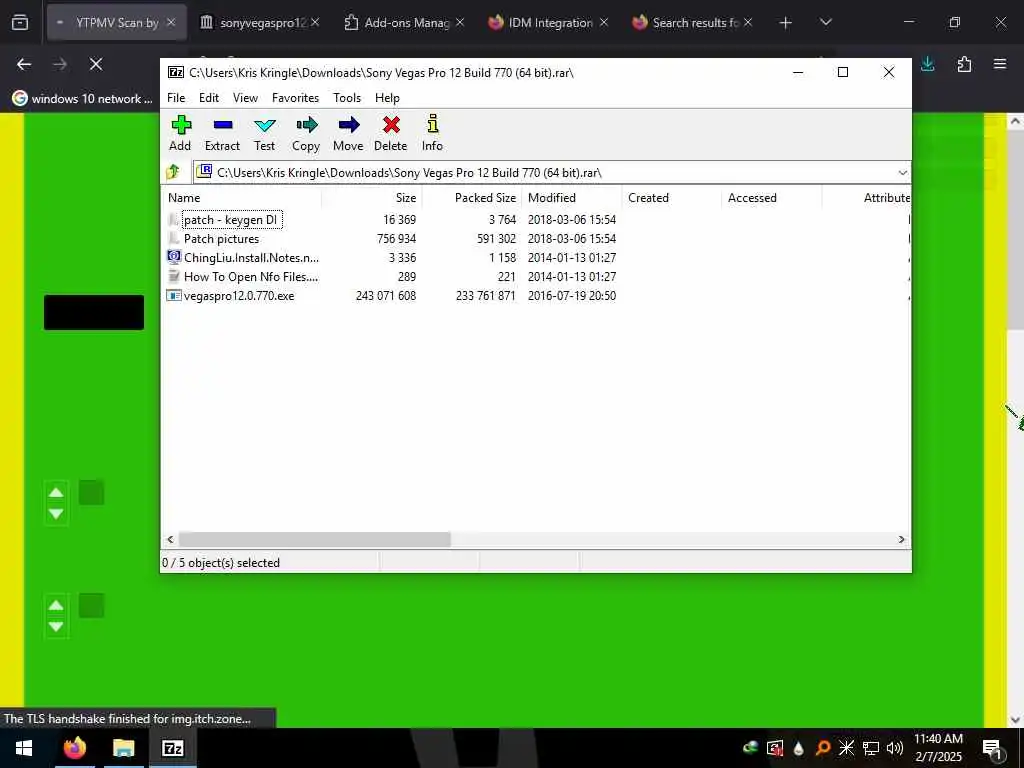Viewport: 1024px width, 768px height.
Task: Sort by Accessed column header
Action: pyautogui.click(x=771, y=198)
